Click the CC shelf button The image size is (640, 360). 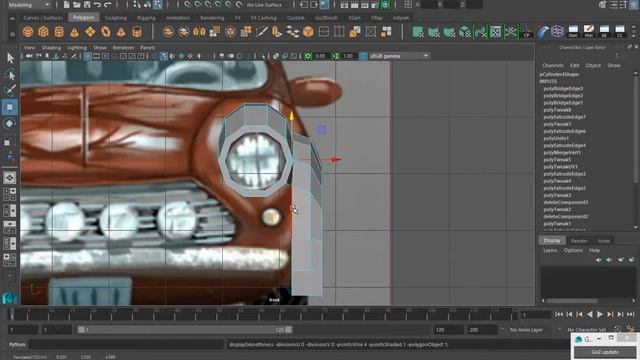pos(620,31)
